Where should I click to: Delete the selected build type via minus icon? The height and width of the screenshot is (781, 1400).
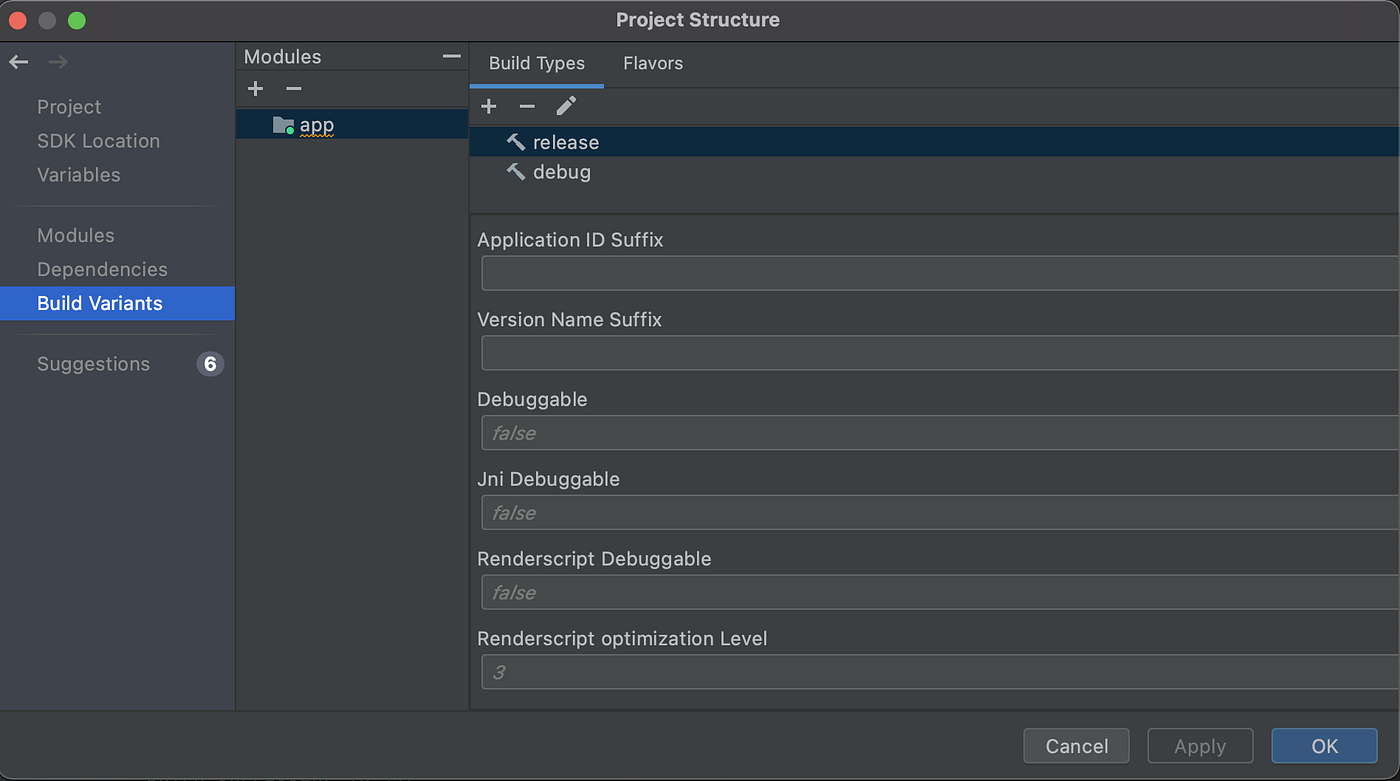click(527, 106)
